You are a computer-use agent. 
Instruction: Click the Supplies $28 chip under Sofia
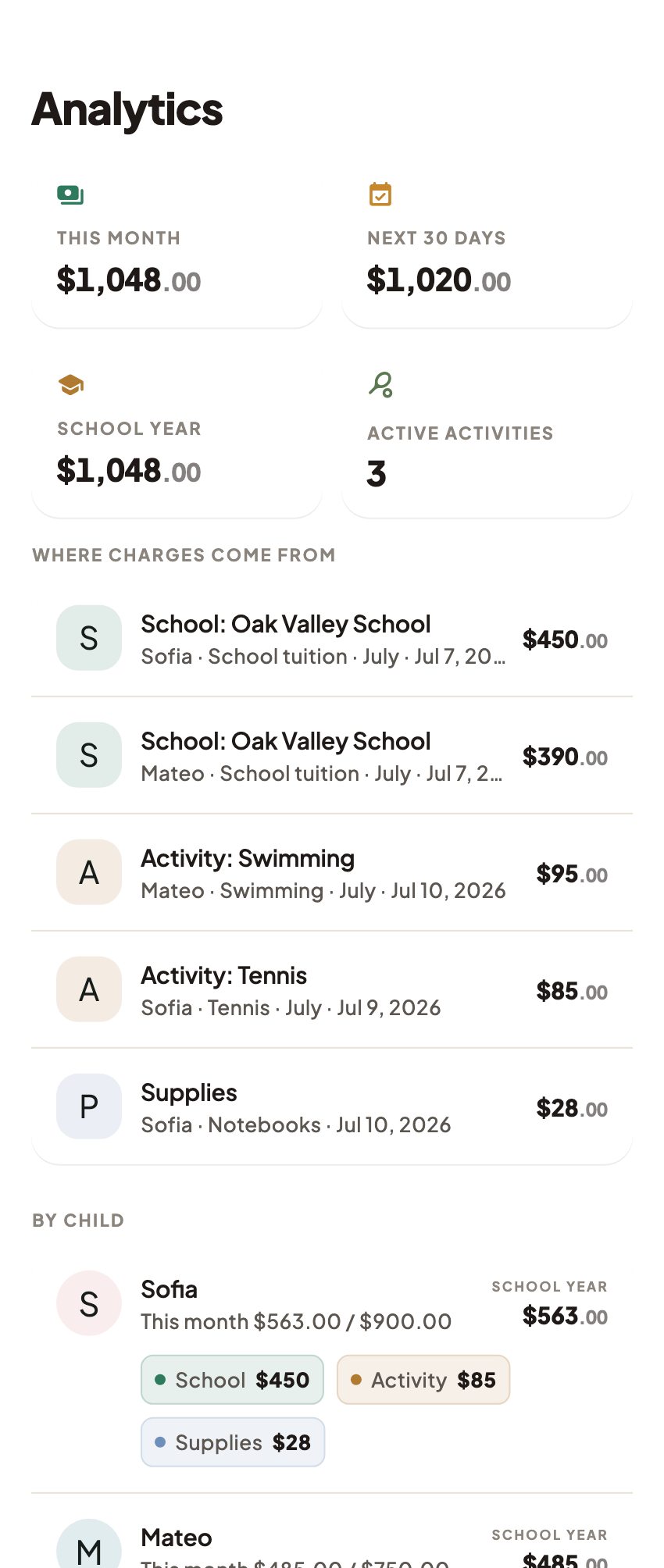(233, 1442)
